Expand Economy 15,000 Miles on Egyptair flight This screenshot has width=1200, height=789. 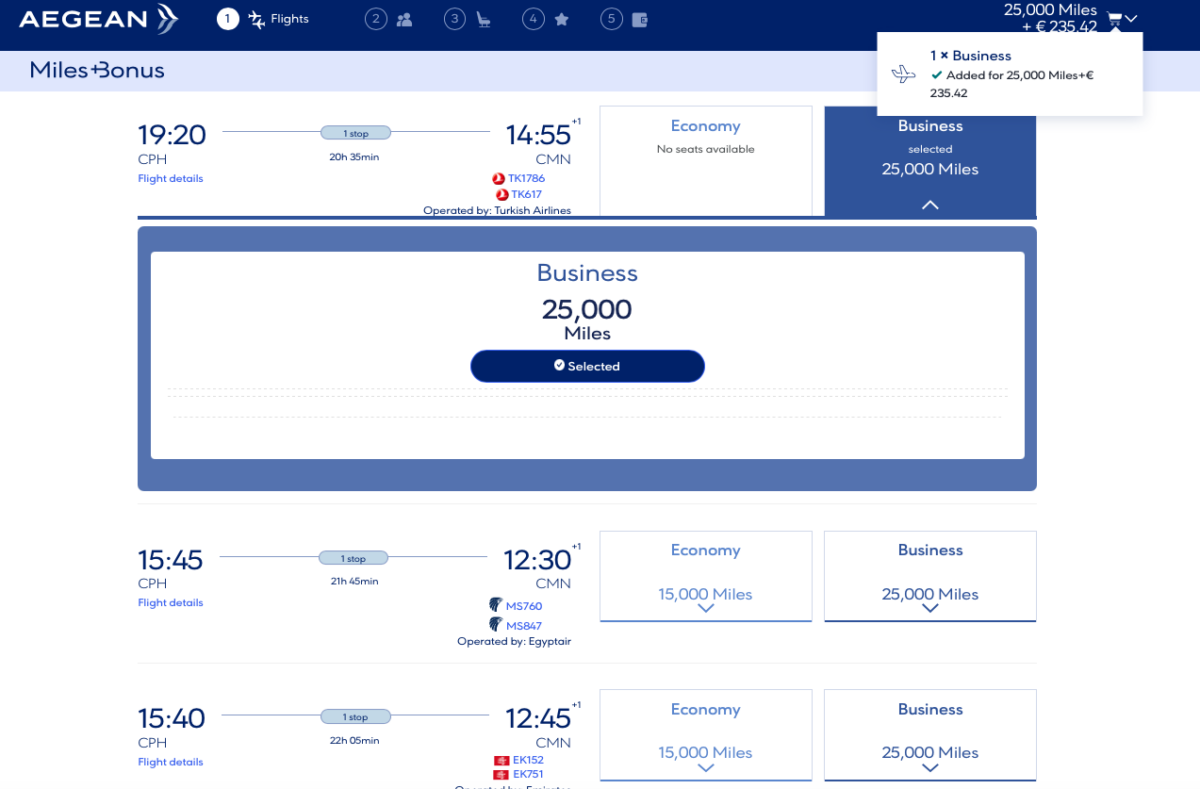(706, 576)
